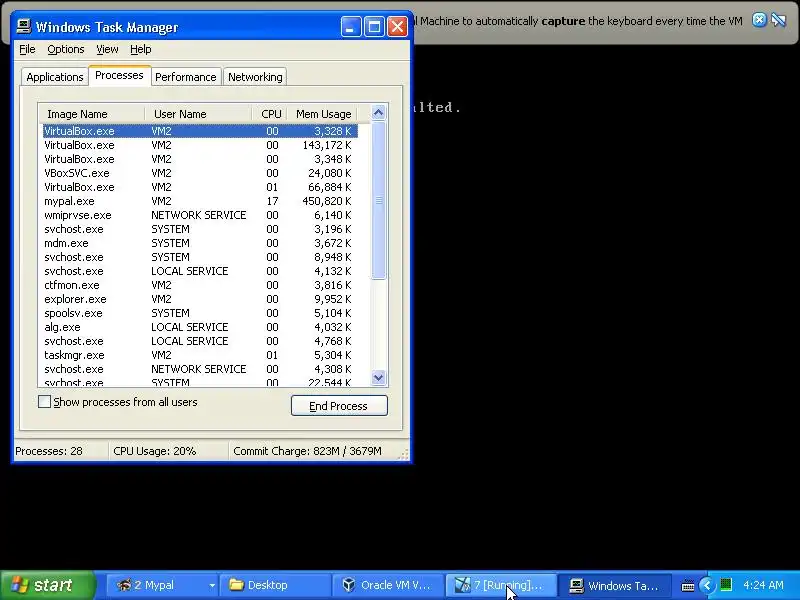Screen dimensions: 800x600
Task: Select svchost.exe row using 8,948 K
Action: click(x=201, y=257)
